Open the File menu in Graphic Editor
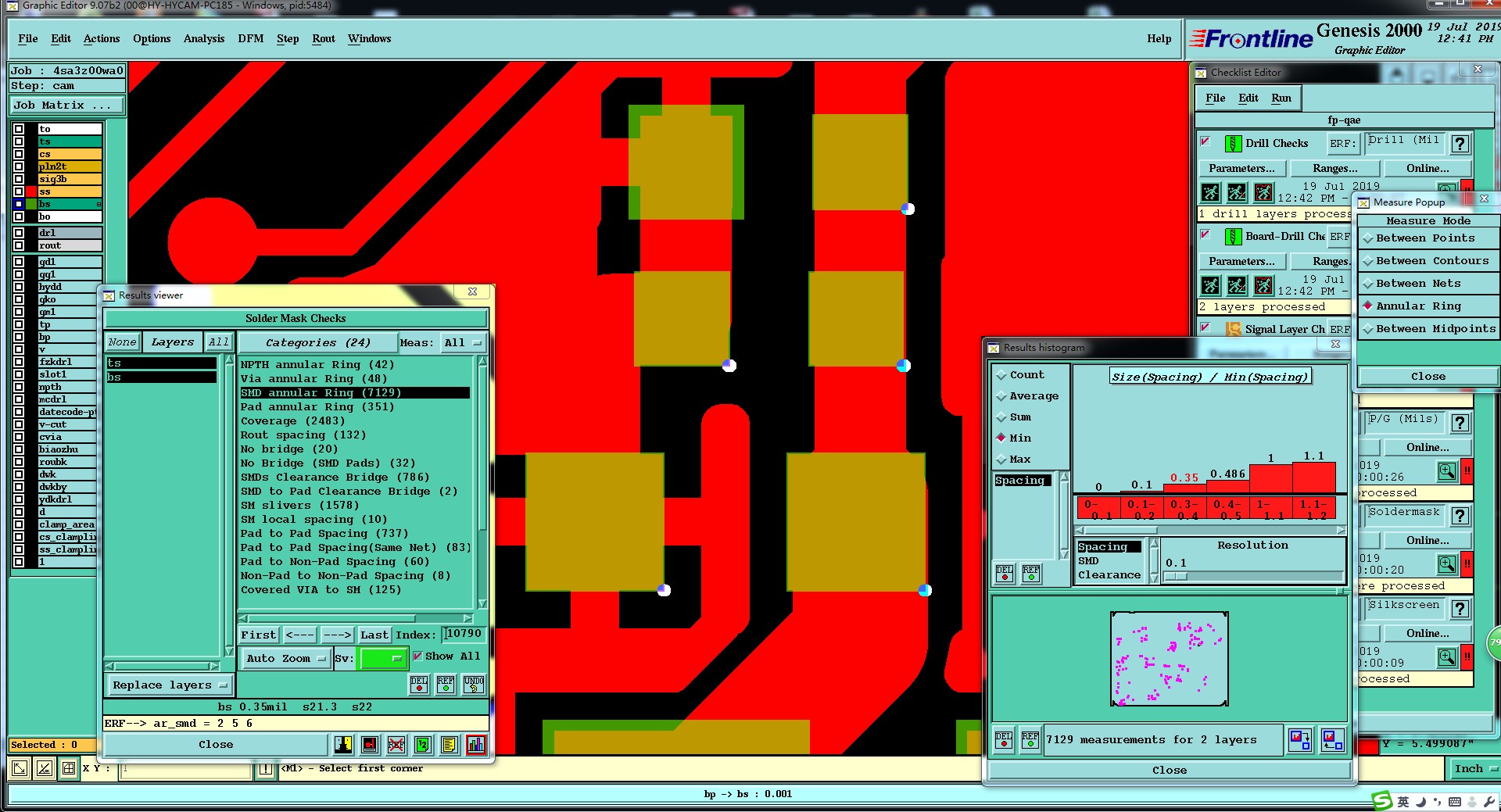Image resolution: width=1501 pixels, height=812 pixels. (28, 38)
